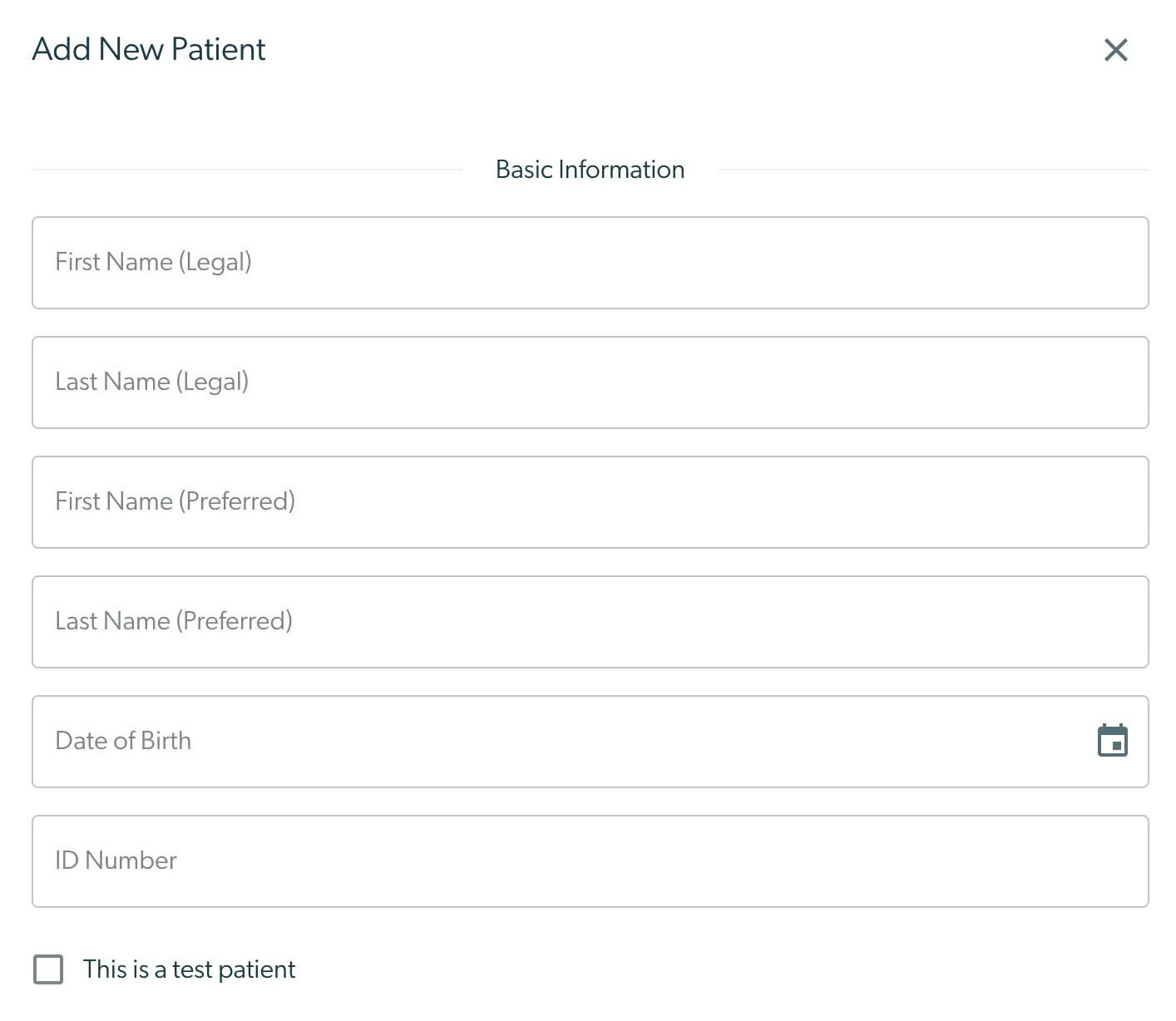Image resolution: width=1176 pixels, height=1021 pixels.
Task: Toggle the test patient option off
Action: [48, 969]
